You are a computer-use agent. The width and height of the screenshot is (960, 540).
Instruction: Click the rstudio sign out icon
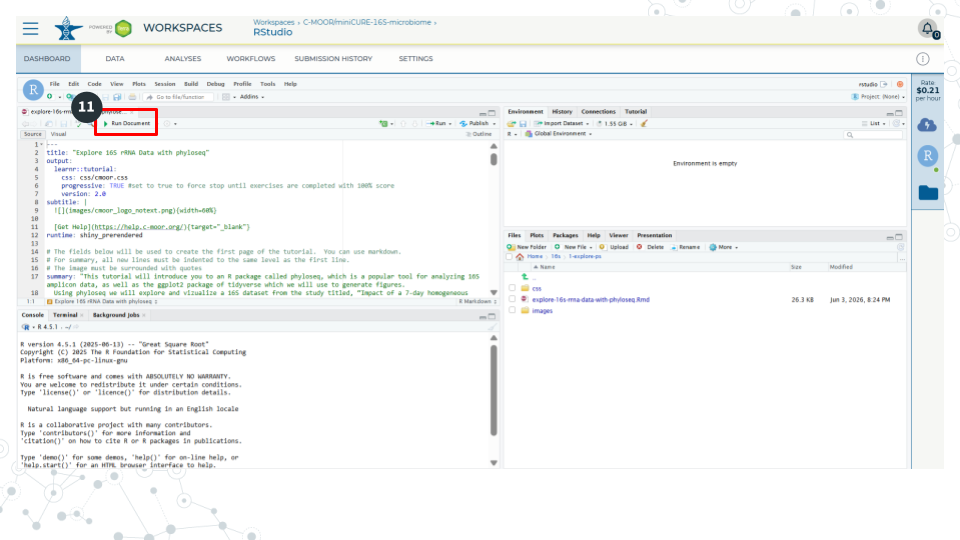point(884,84)
